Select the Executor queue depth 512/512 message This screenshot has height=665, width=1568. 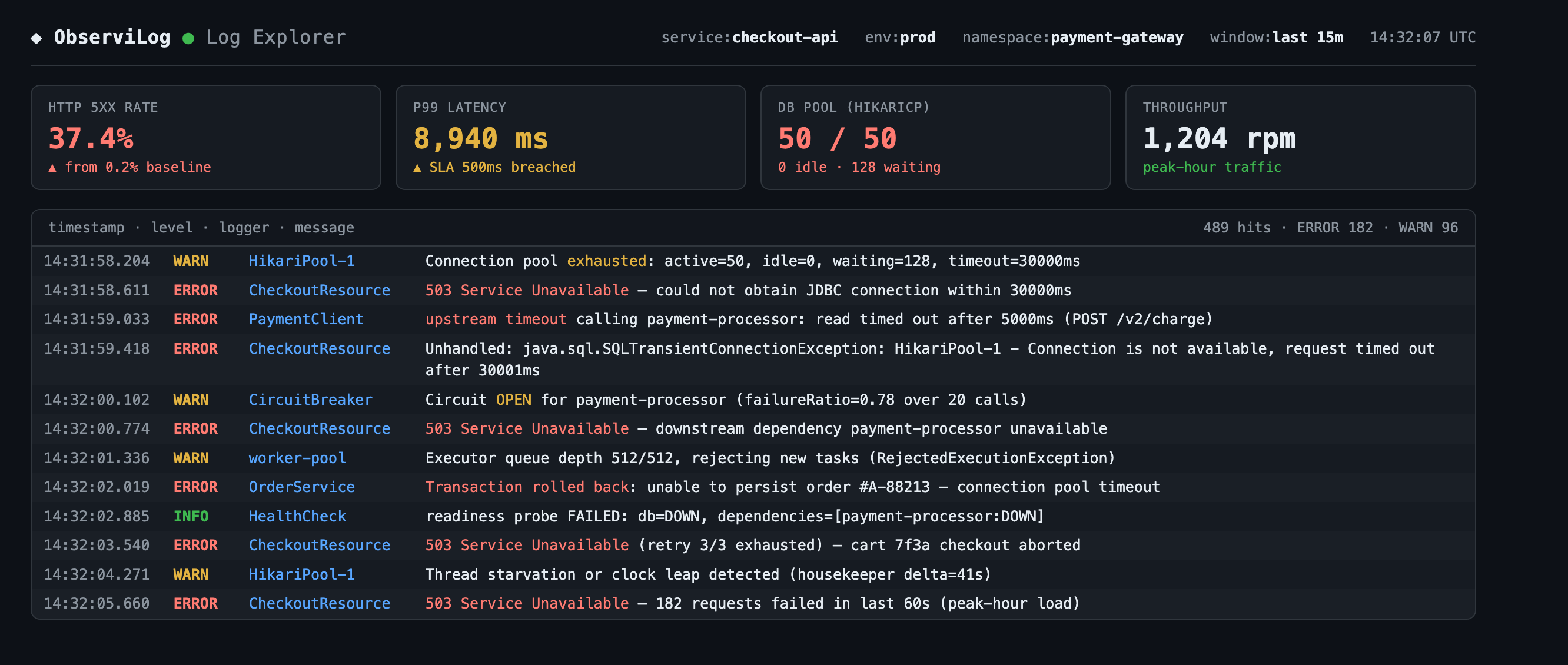pos(769,458)
